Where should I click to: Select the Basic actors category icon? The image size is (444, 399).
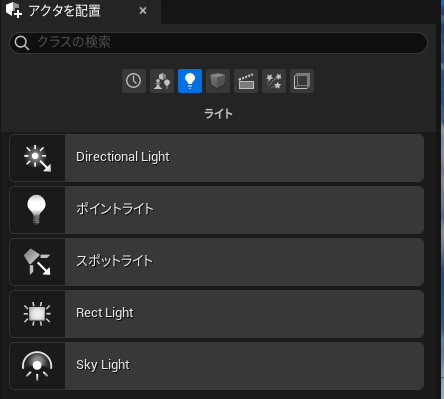(x=162, y=81)
